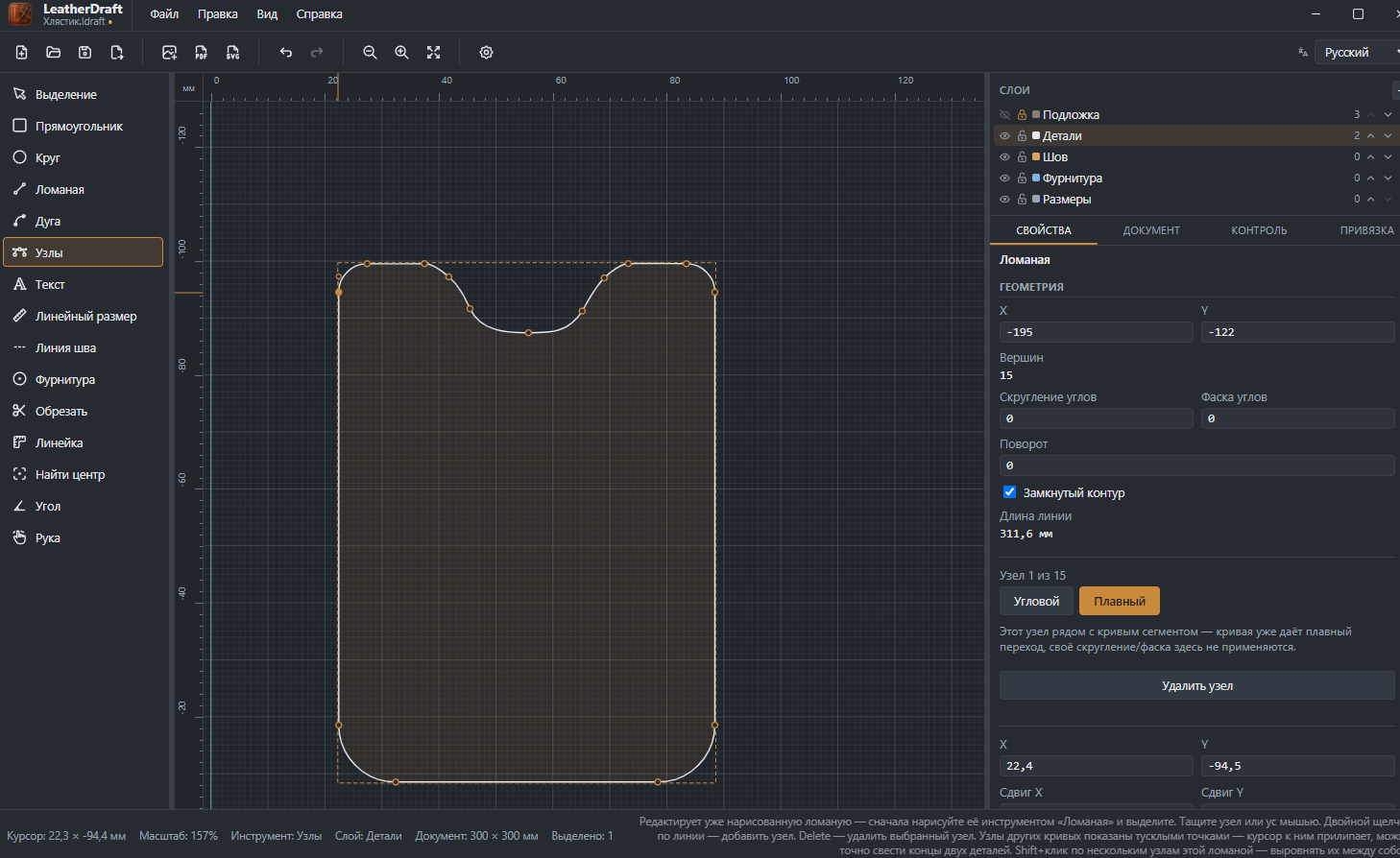
Task: Lock the Детали layer
Action: coord(1023,136)
